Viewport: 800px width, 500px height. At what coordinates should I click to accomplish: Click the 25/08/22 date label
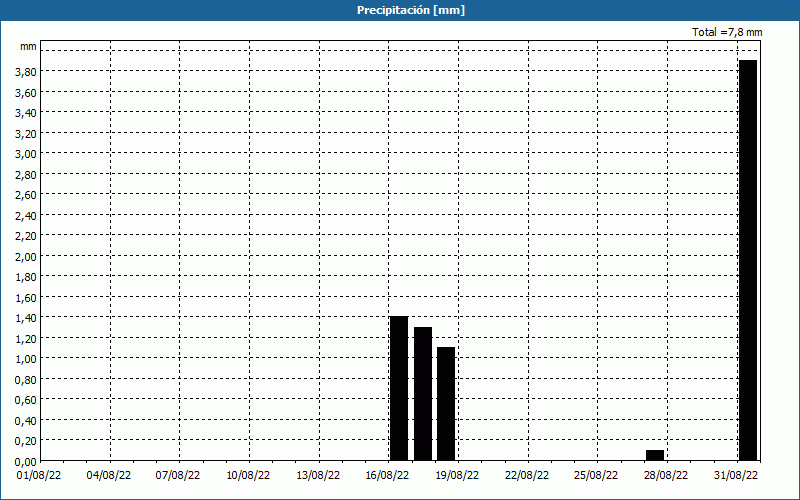596,476
